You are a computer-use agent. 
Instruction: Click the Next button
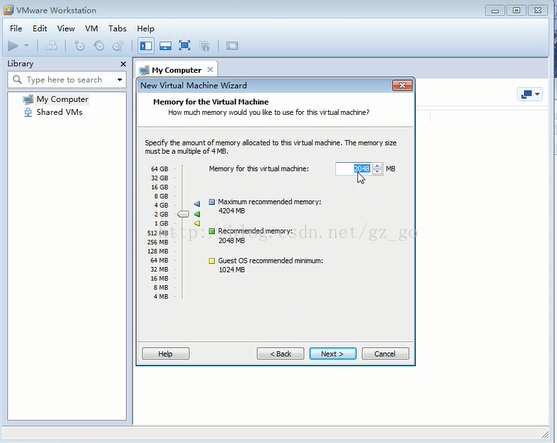pyautogui.click(x=332, y=354)
